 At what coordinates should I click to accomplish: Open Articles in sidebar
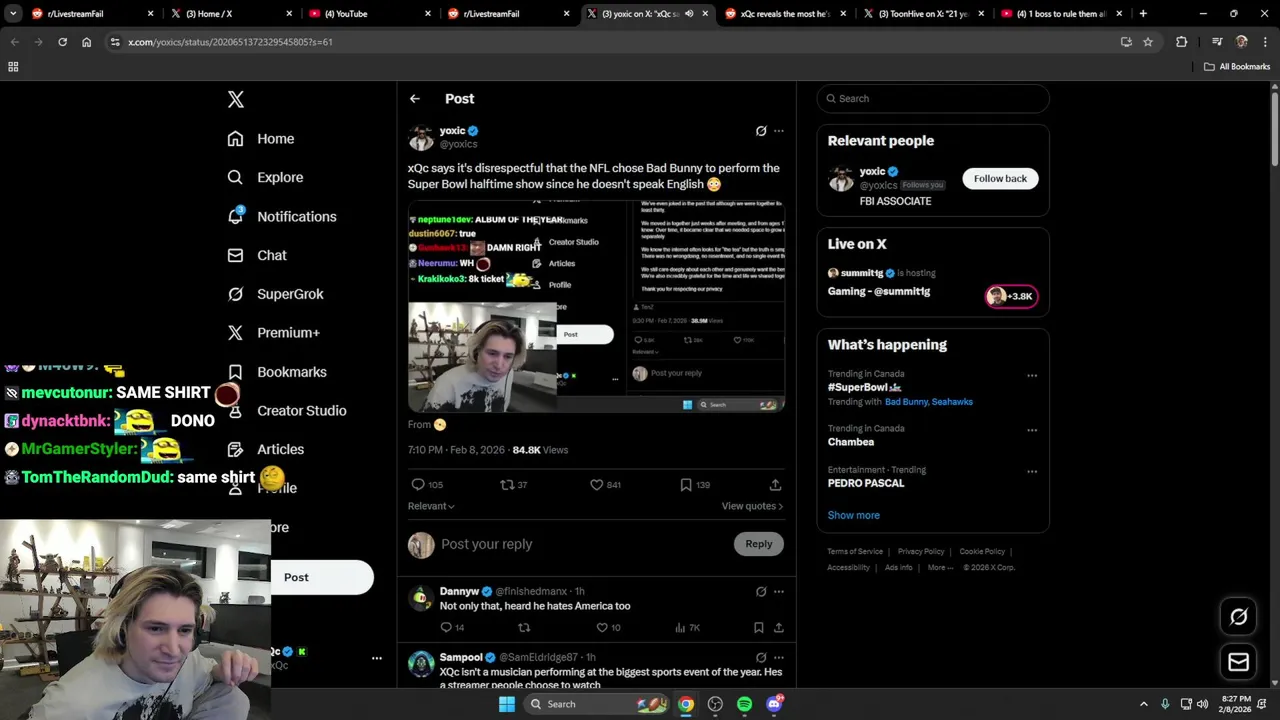coord(266,449)
